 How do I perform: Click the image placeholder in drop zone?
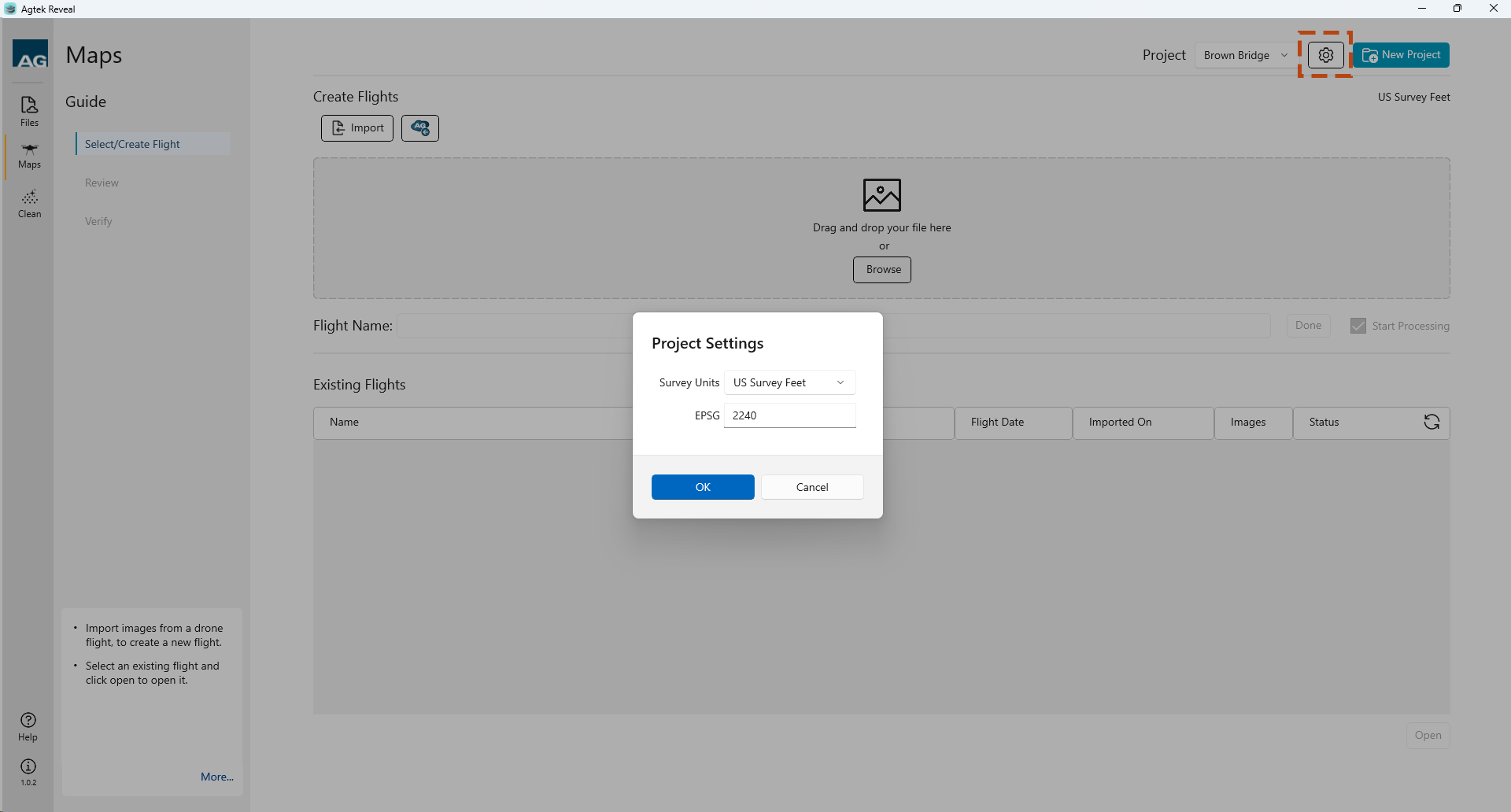pyautogui.click(x=881, y=195)
